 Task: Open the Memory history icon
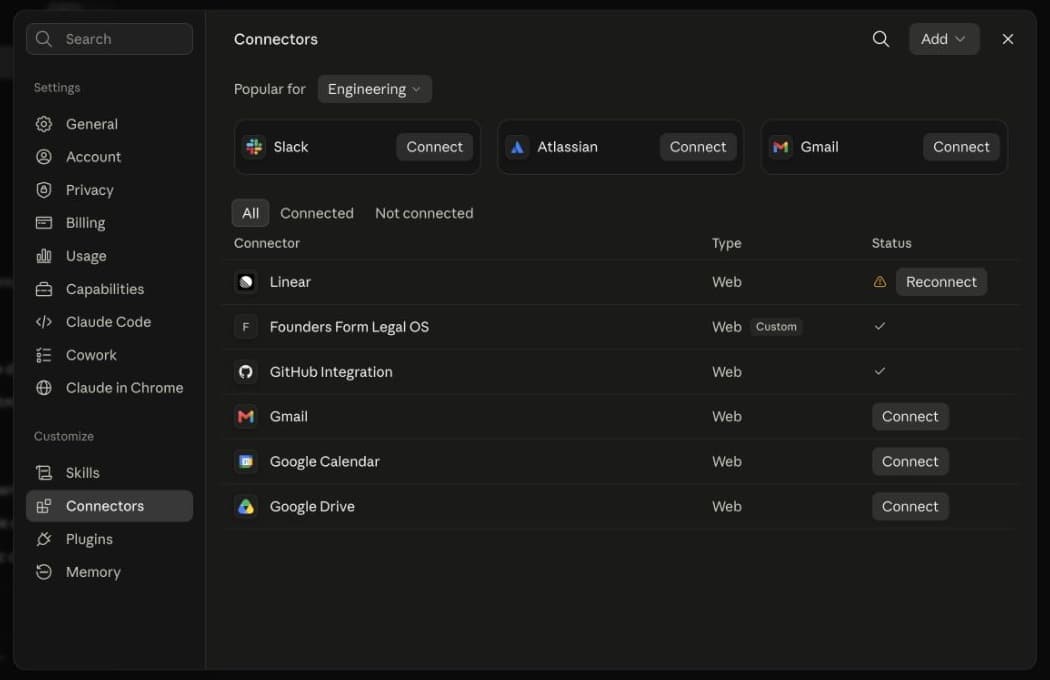[x=44, y=572]
